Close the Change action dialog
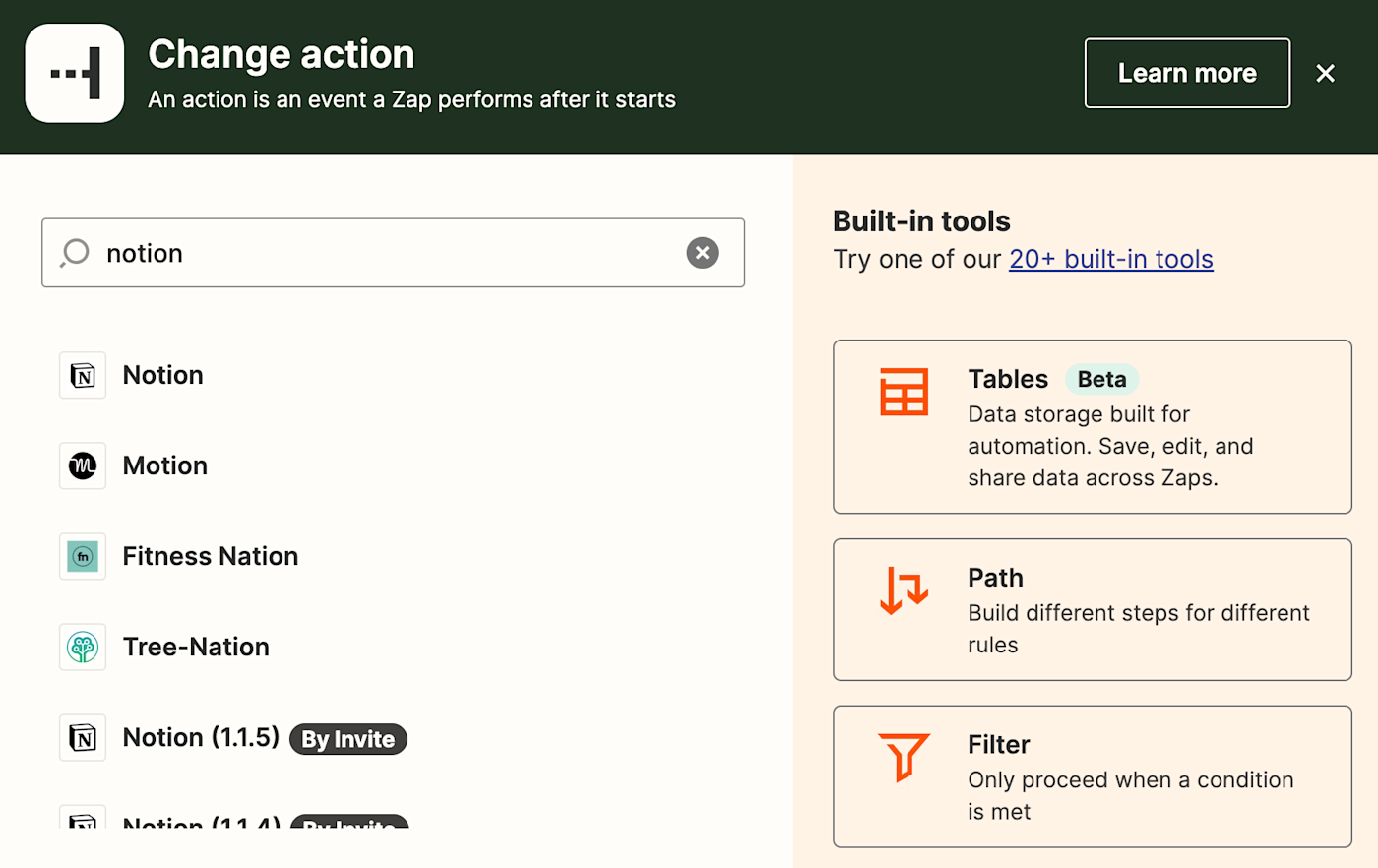The height and width of the screenshot is (868, 1378). (1325, 73)
